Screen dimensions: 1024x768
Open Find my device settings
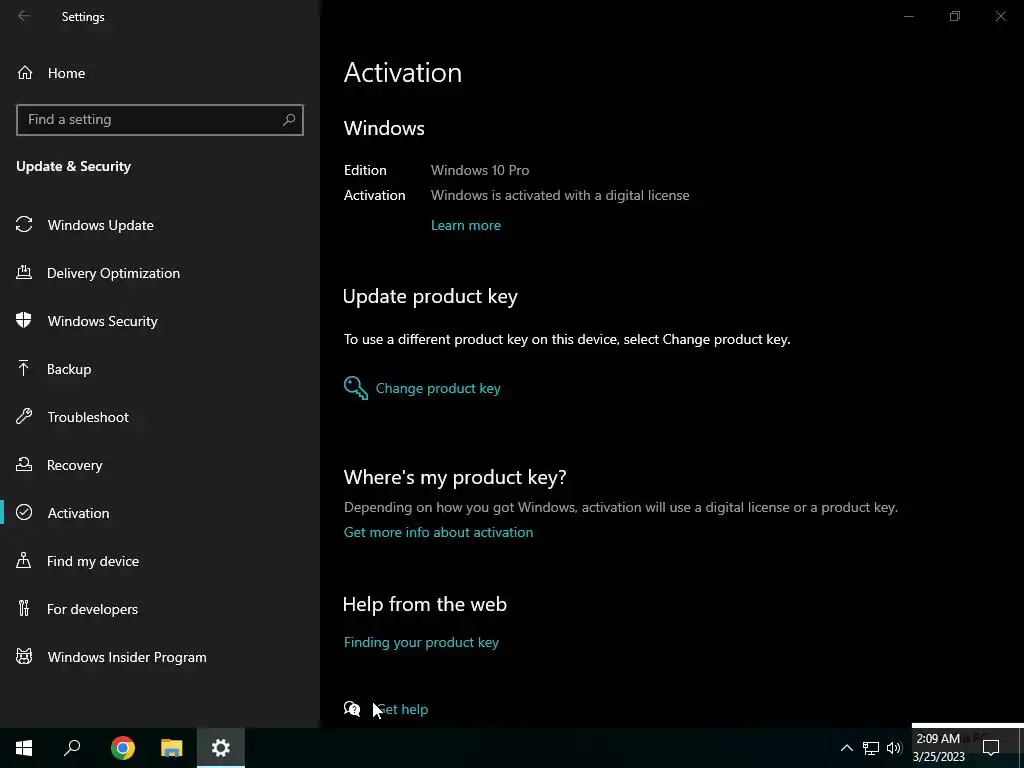point(93,561)
